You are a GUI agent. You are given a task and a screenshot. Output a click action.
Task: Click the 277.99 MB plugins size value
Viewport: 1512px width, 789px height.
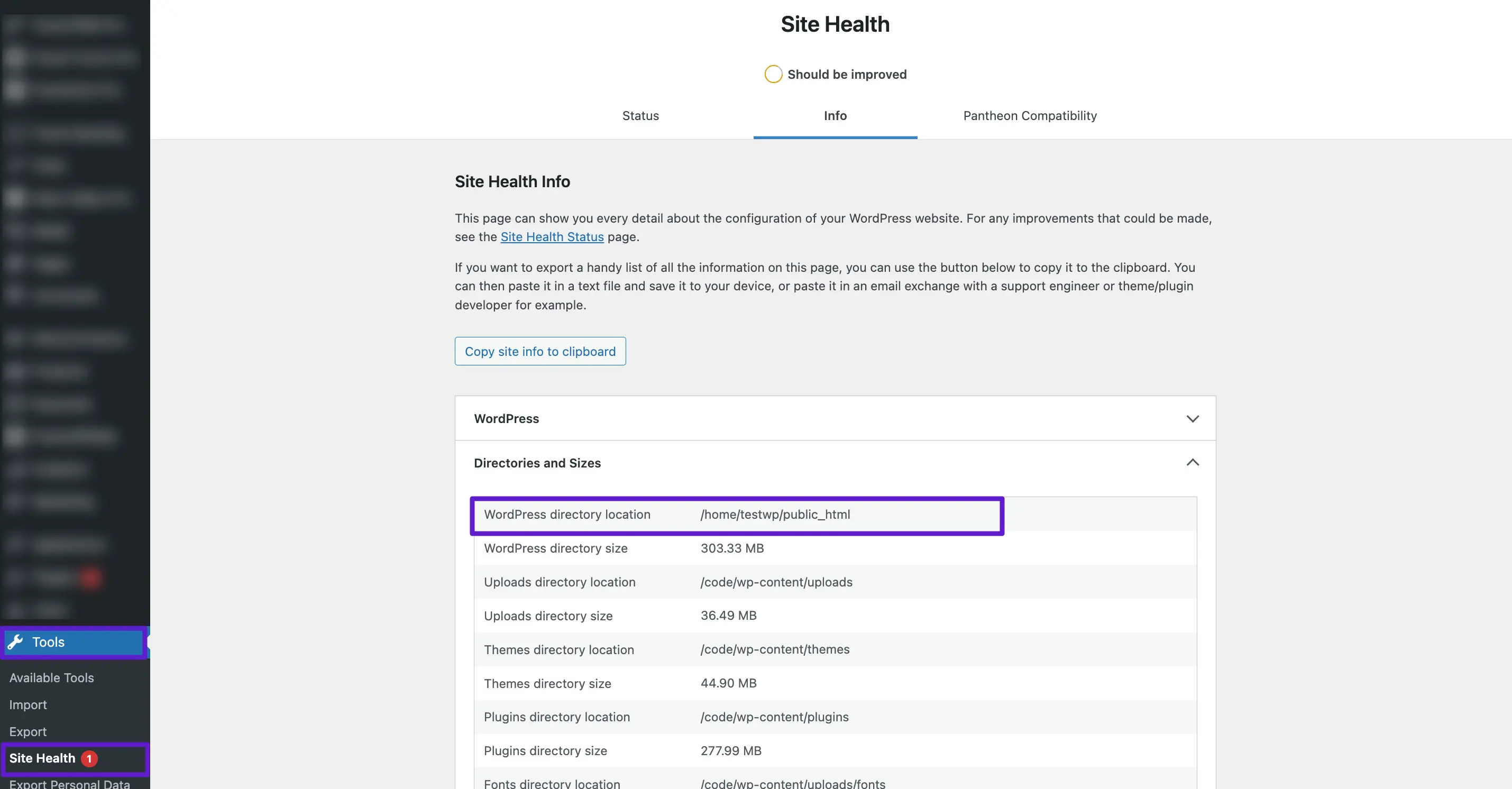click(x=731, y=751)
